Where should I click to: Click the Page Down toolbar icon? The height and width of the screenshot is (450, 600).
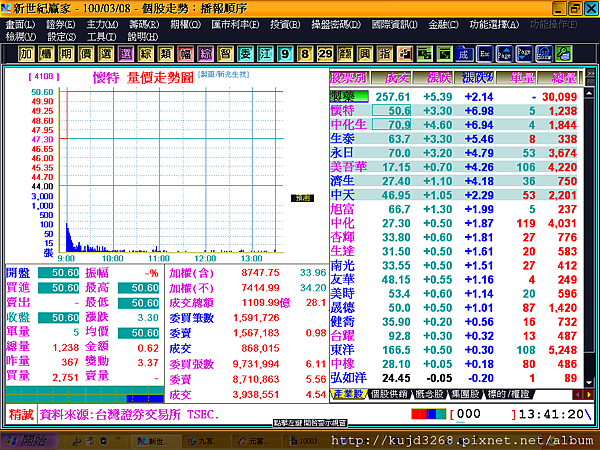(x=524, y=54)
